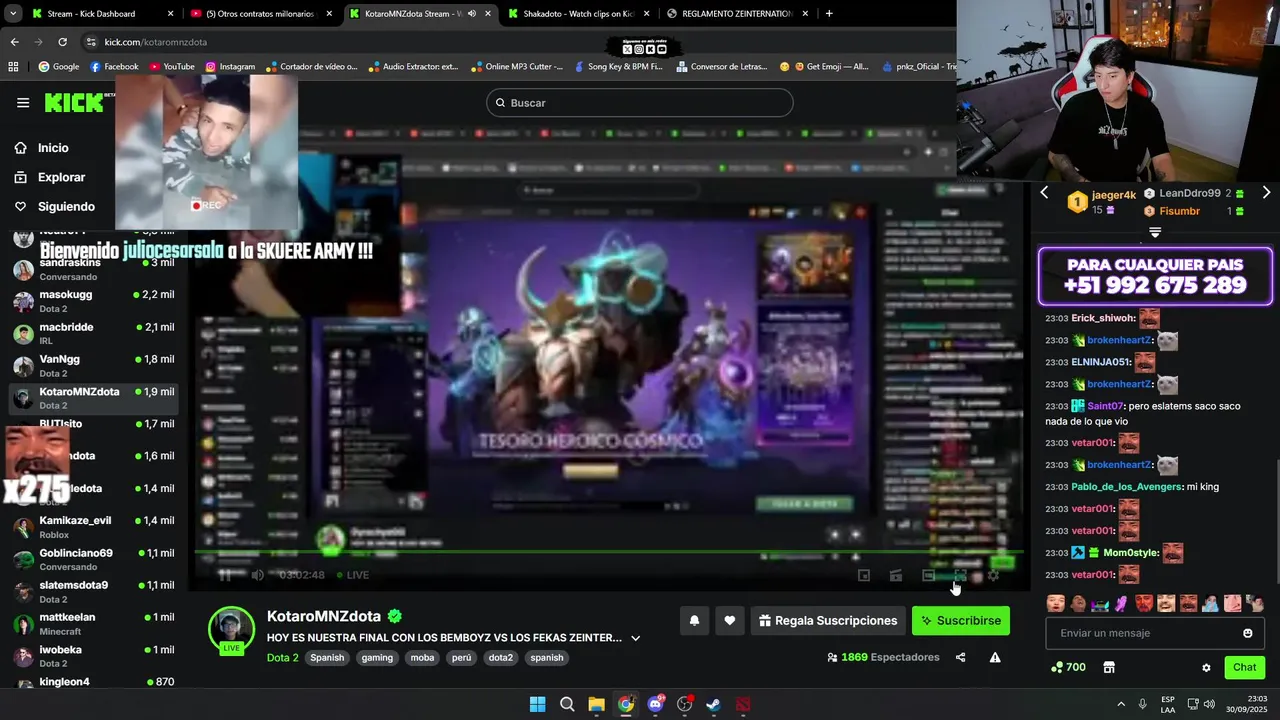
Task: Click the KotaroMNZdota streamer avatar
Action: [231, 630]
